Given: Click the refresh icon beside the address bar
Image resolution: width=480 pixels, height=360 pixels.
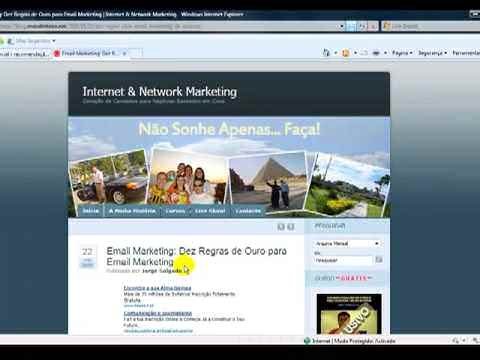Looking at the screenshot, I should [362, 26].
